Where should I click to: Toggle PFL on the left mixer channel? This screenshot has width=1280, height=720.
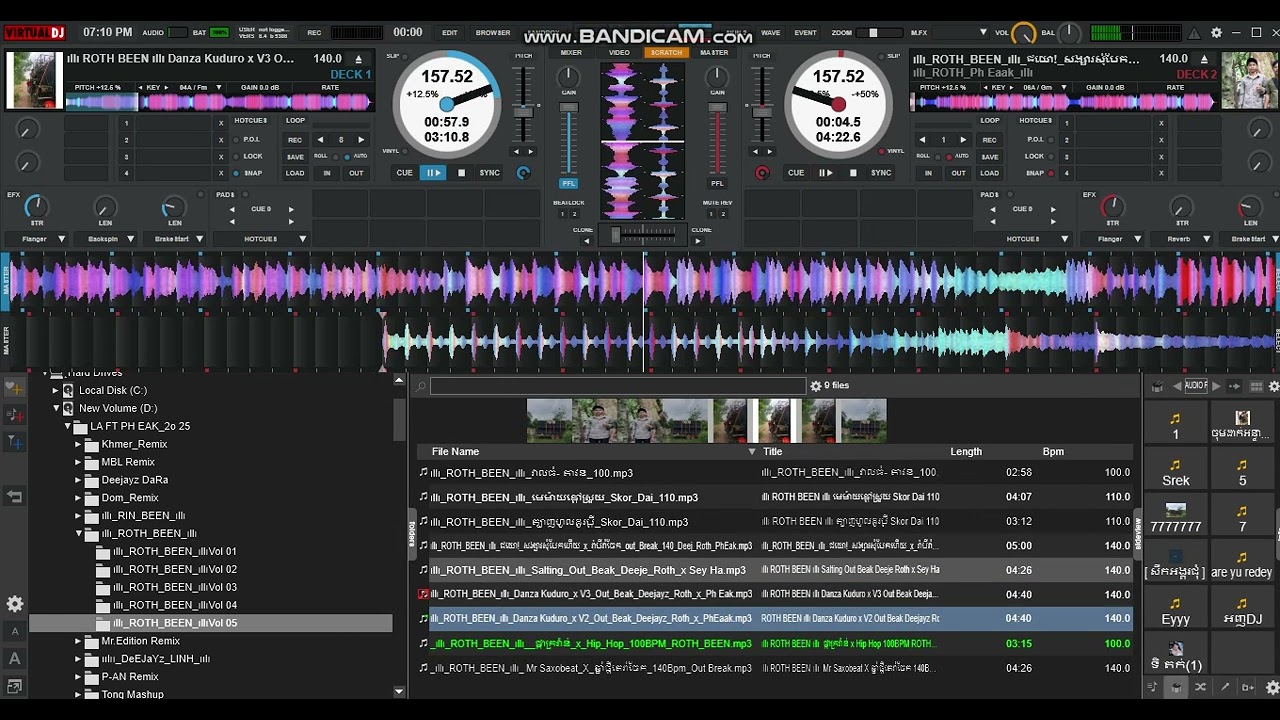click(x=568, y=183)
